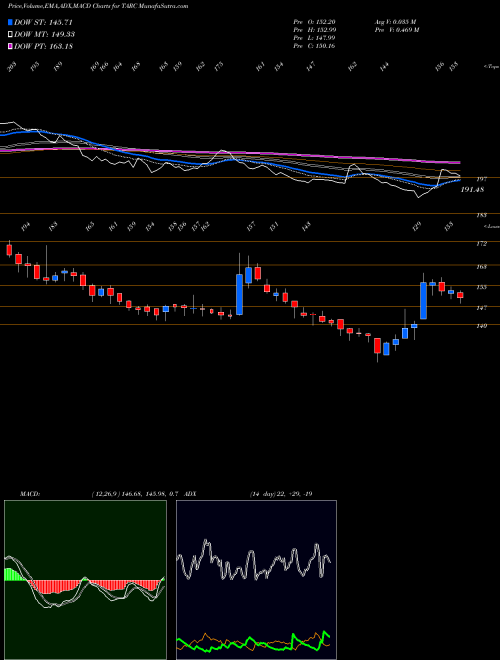This screenshot has width=500, height=660.
Task: Click the MACD: panel heading
Action: coord(29,494)
